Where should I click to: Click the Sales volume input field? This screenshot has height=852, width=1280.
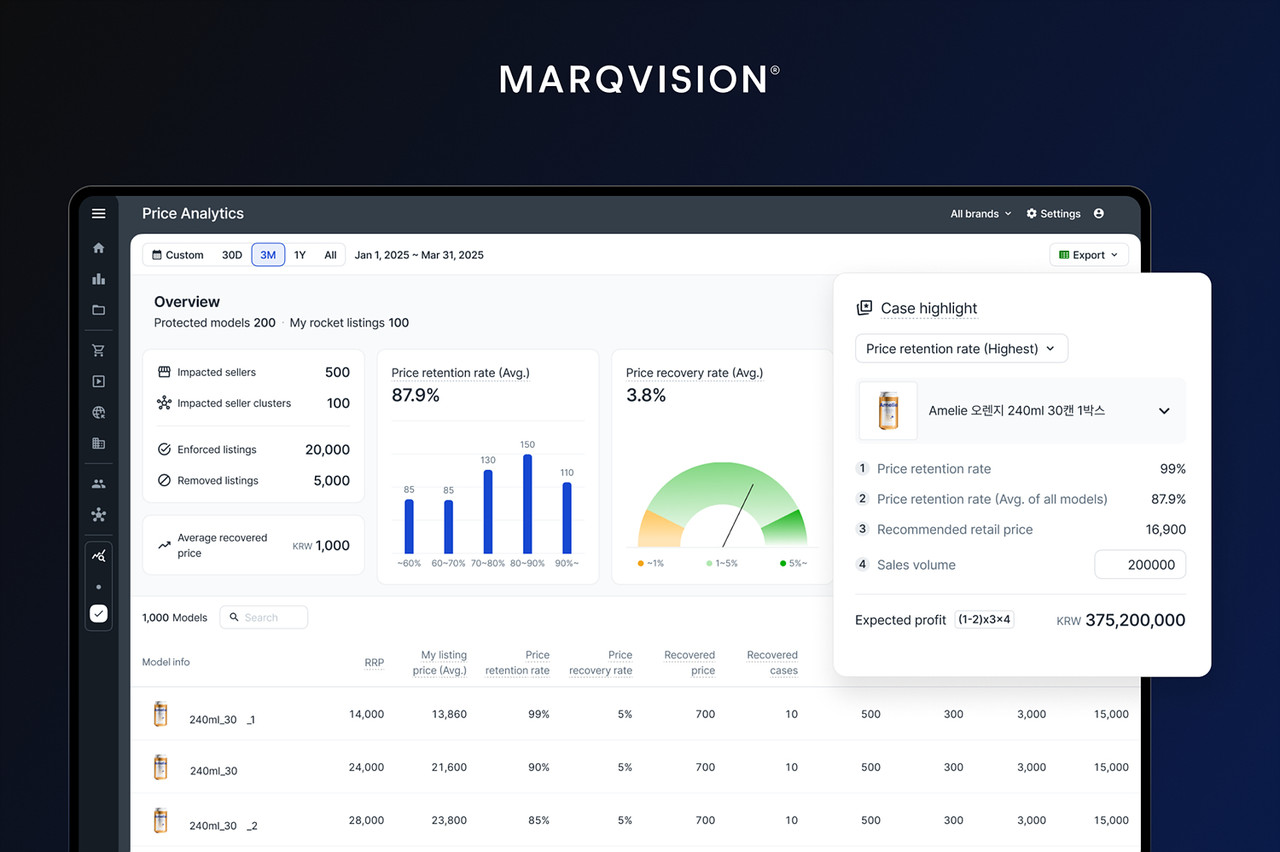click(x=1140, y=565)
